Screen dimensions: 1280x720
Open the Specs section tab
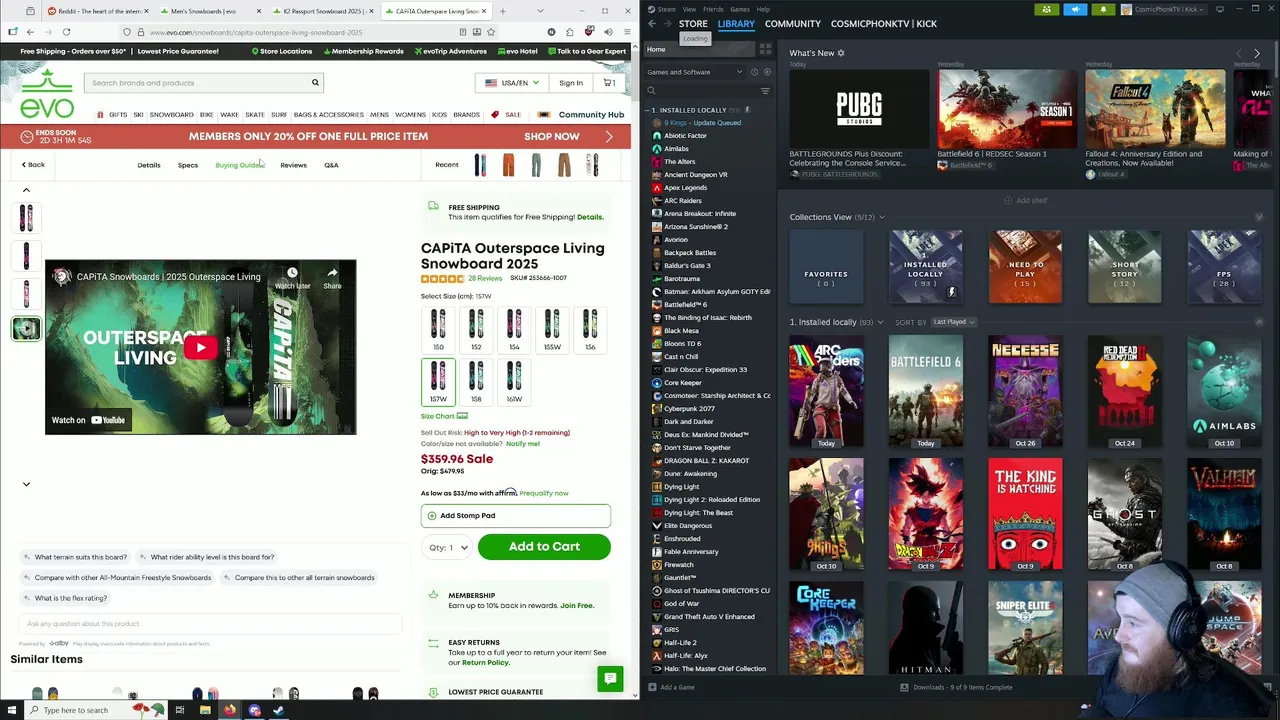tap(188, 165)
